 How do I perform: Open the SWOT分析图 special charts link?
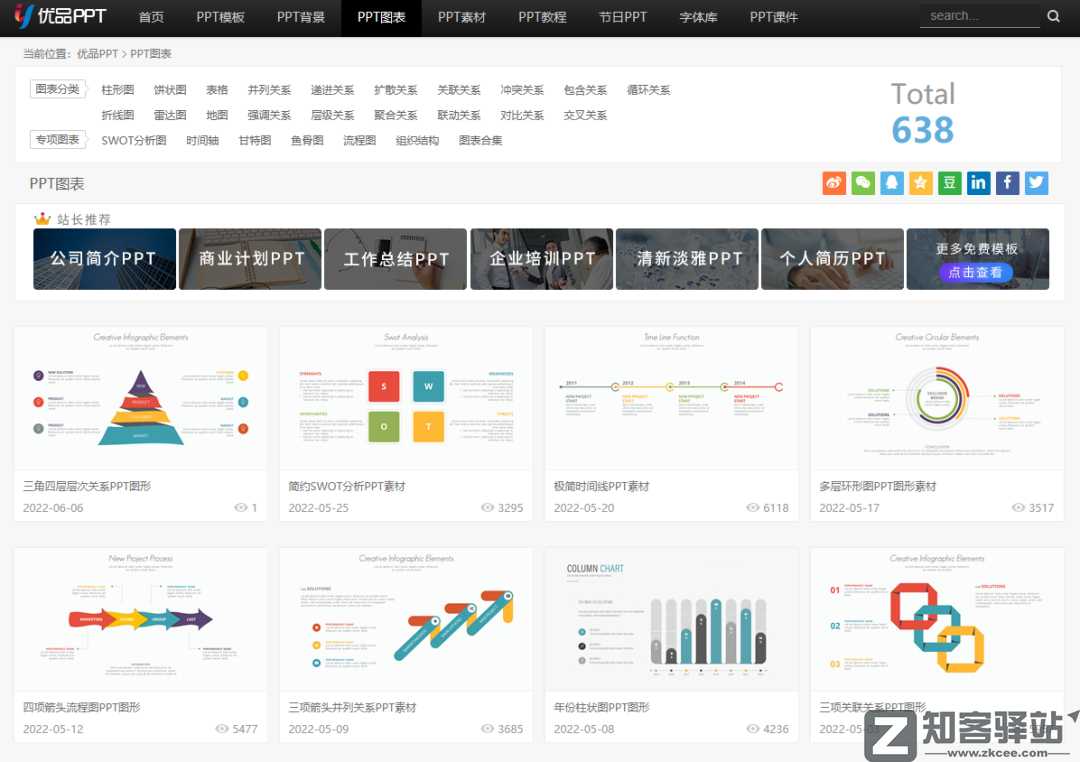tap(133, 140)
